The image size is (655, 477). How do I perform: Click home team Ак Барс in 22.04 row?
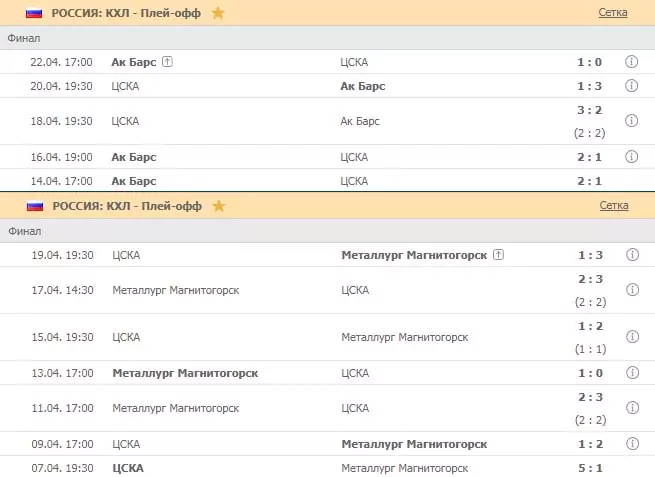[134, 62]
